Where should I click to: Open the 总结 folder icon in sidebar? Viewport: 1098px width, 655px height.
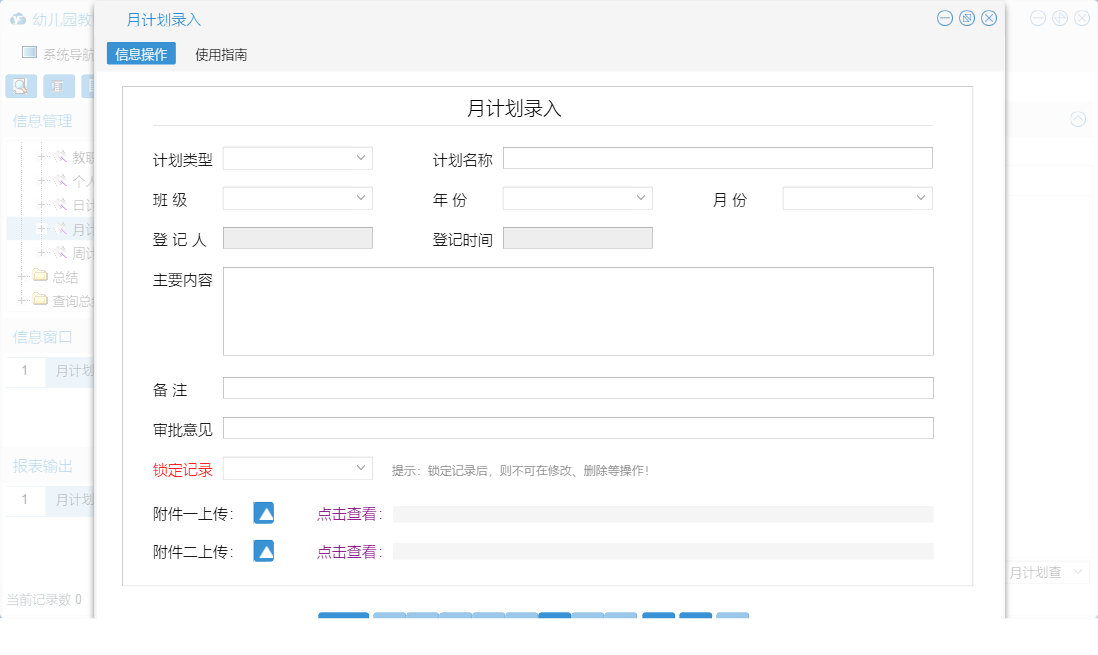click(41, 277)
